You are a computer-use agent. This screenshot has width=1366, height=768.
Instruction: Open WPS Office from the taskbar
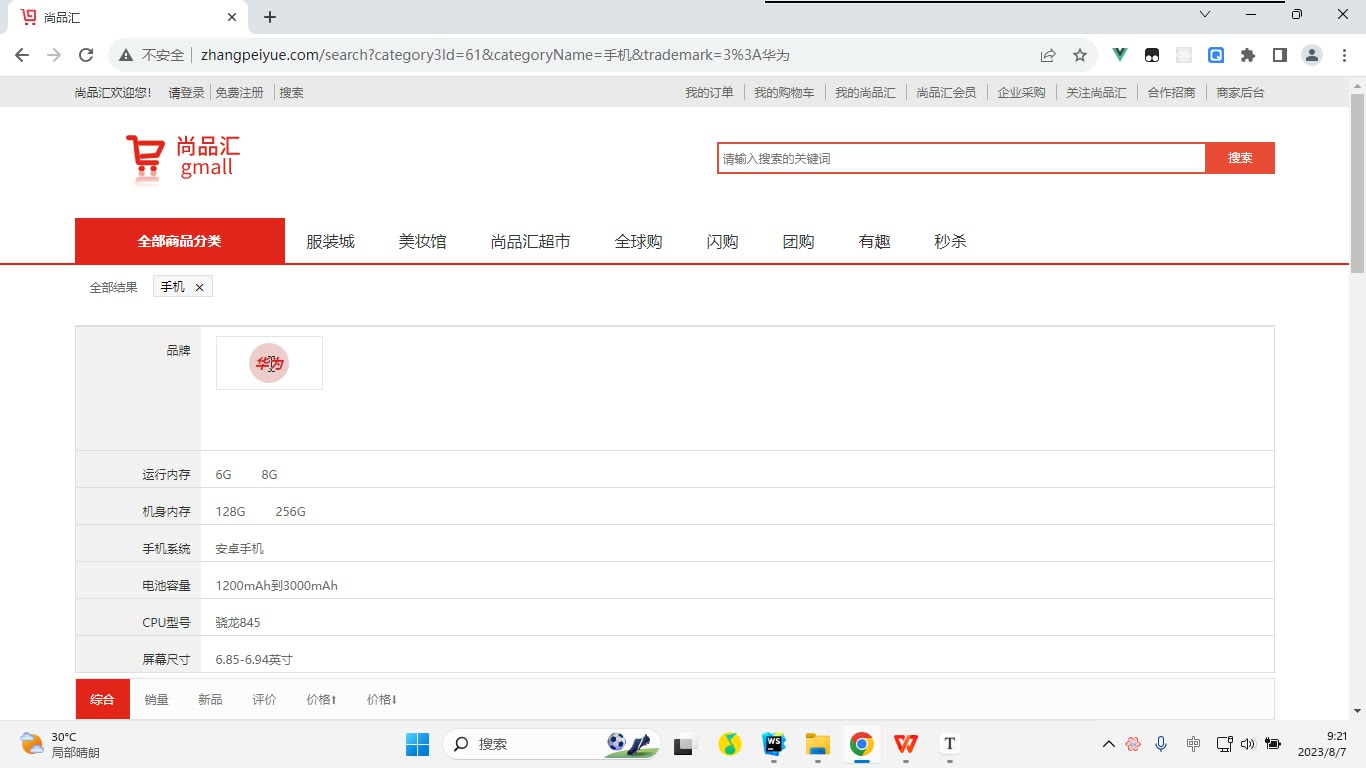906,744
